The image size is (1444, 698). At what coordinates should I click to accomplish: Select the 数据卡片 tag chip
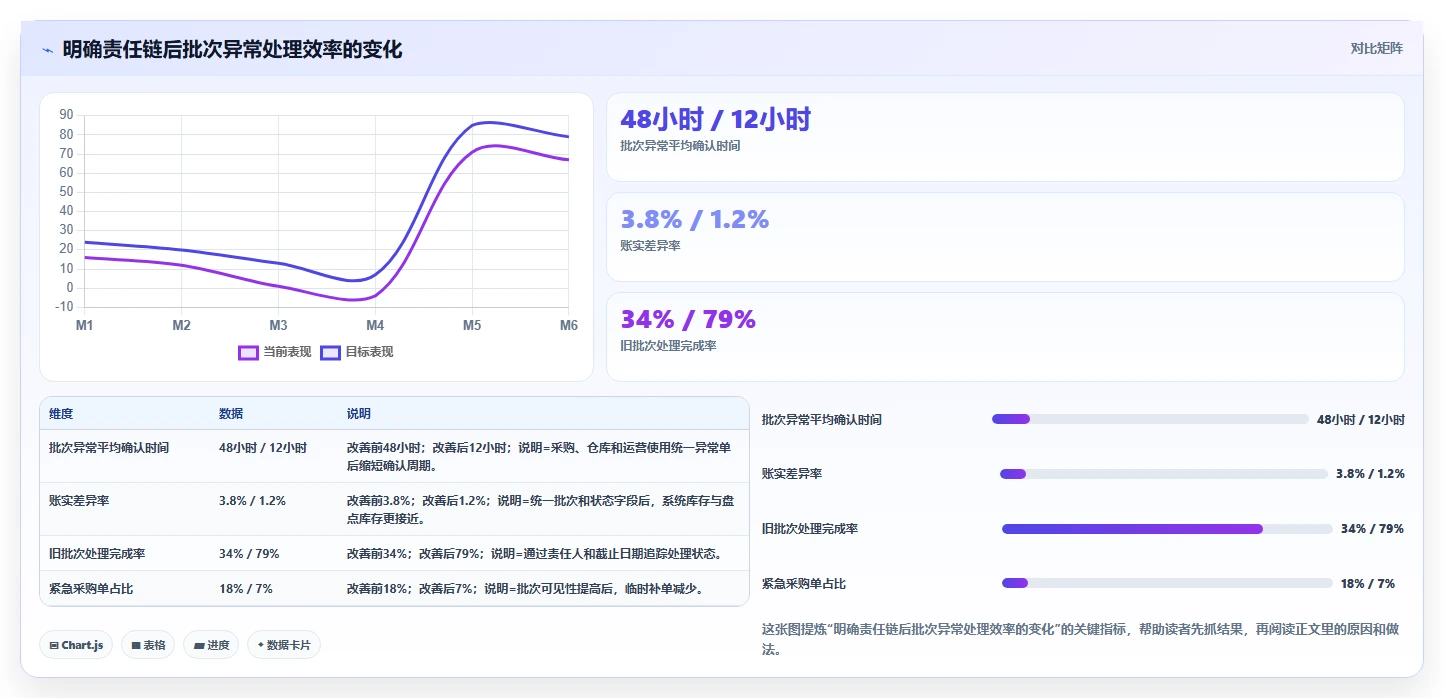click(284, 645)
